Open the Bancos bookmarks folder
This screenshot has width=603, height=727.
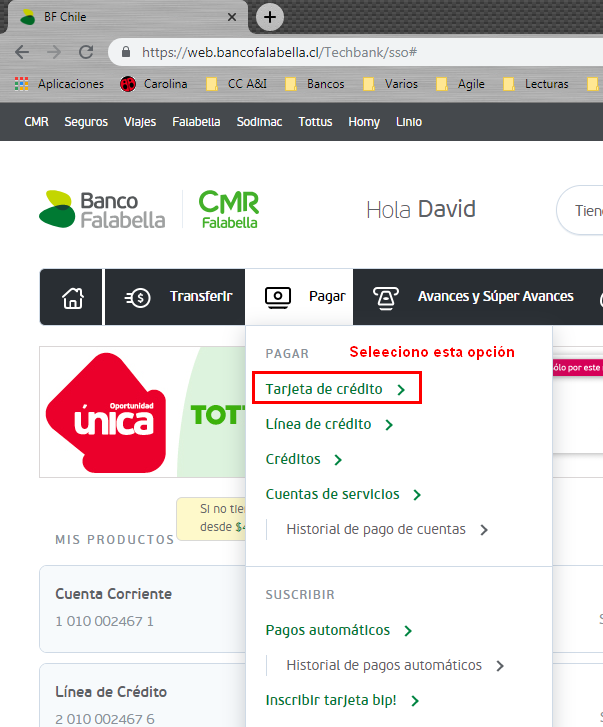(315, 84)
